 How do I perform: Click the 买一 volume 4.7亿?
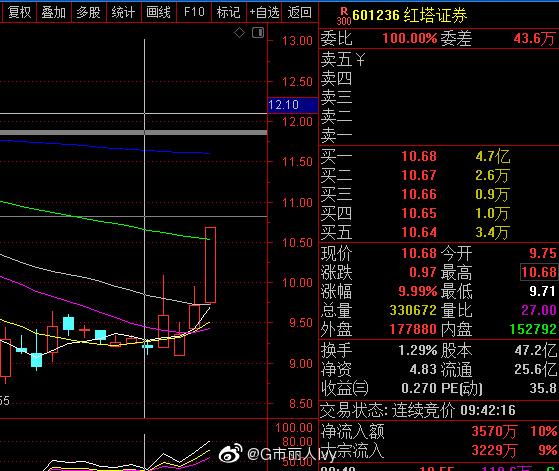[x=493, y=156]
